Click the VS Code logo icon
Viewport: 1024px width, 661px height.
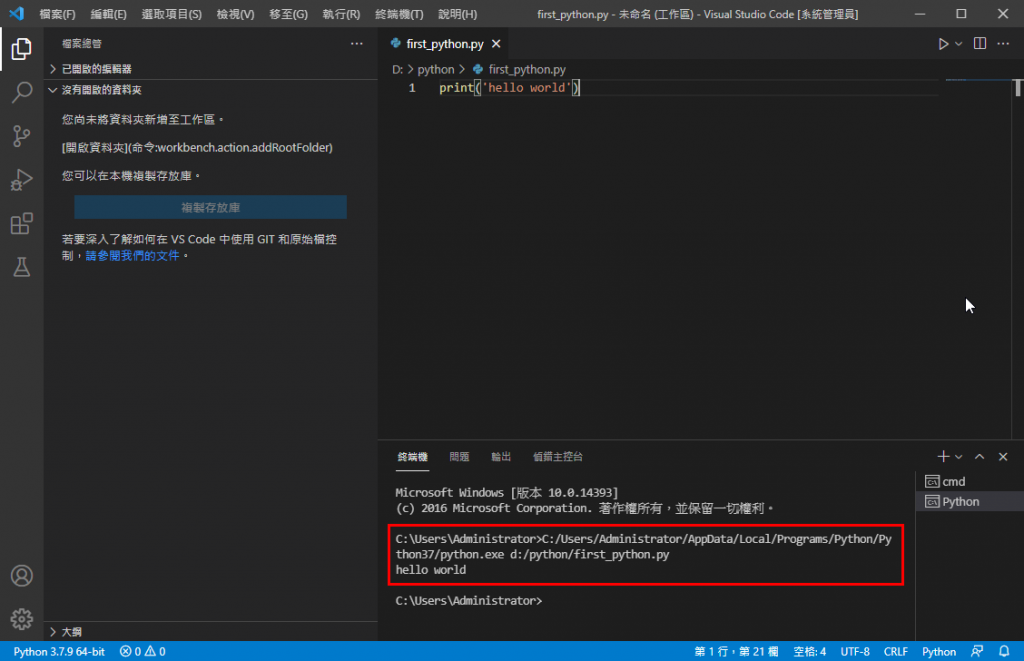pos(16,13)
